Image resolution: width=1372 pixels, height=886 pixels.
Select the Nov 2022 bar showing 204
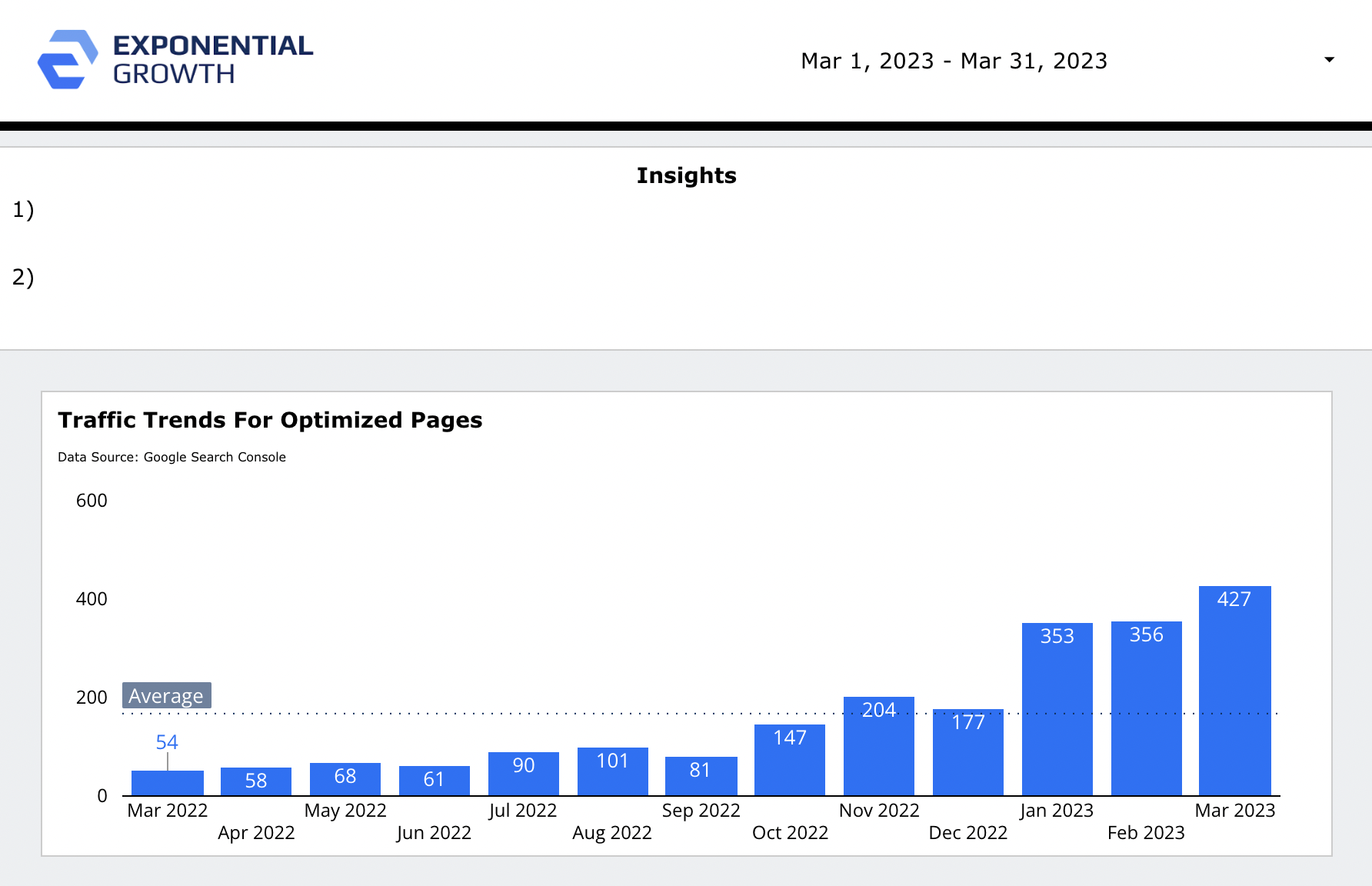pyautogui.click(x=879, y=742)
